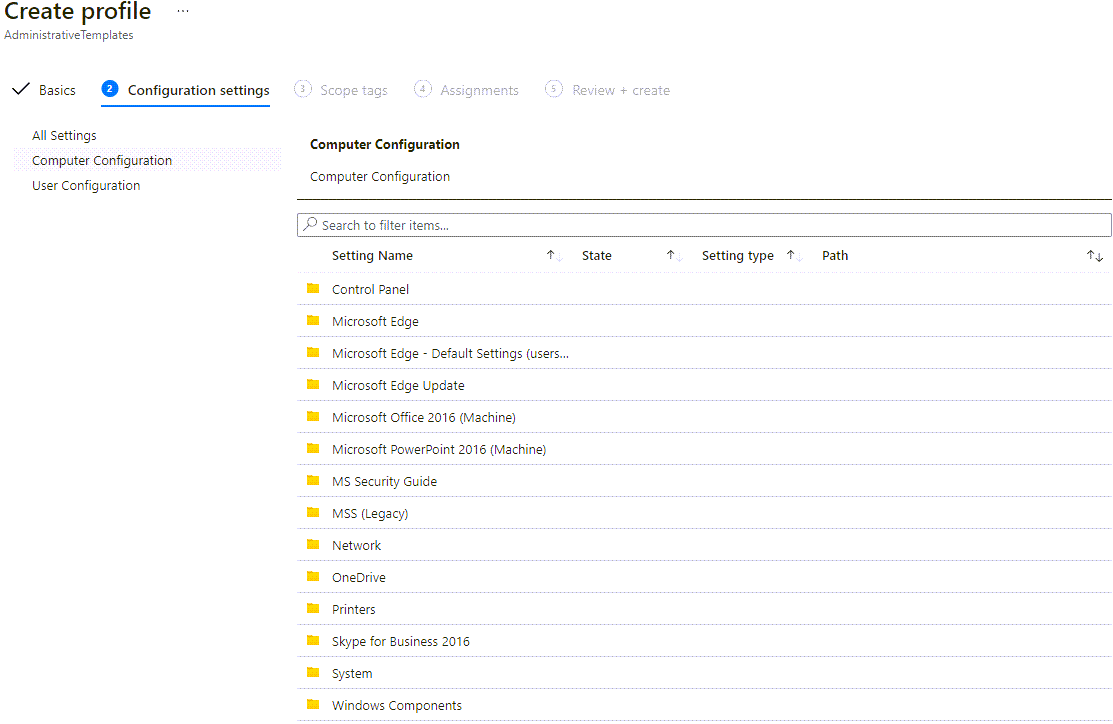The height and width of the screenshot is (724, 1113).
Task: Open Microsoft Edge setting folder
Action: [x=704, y=321]
